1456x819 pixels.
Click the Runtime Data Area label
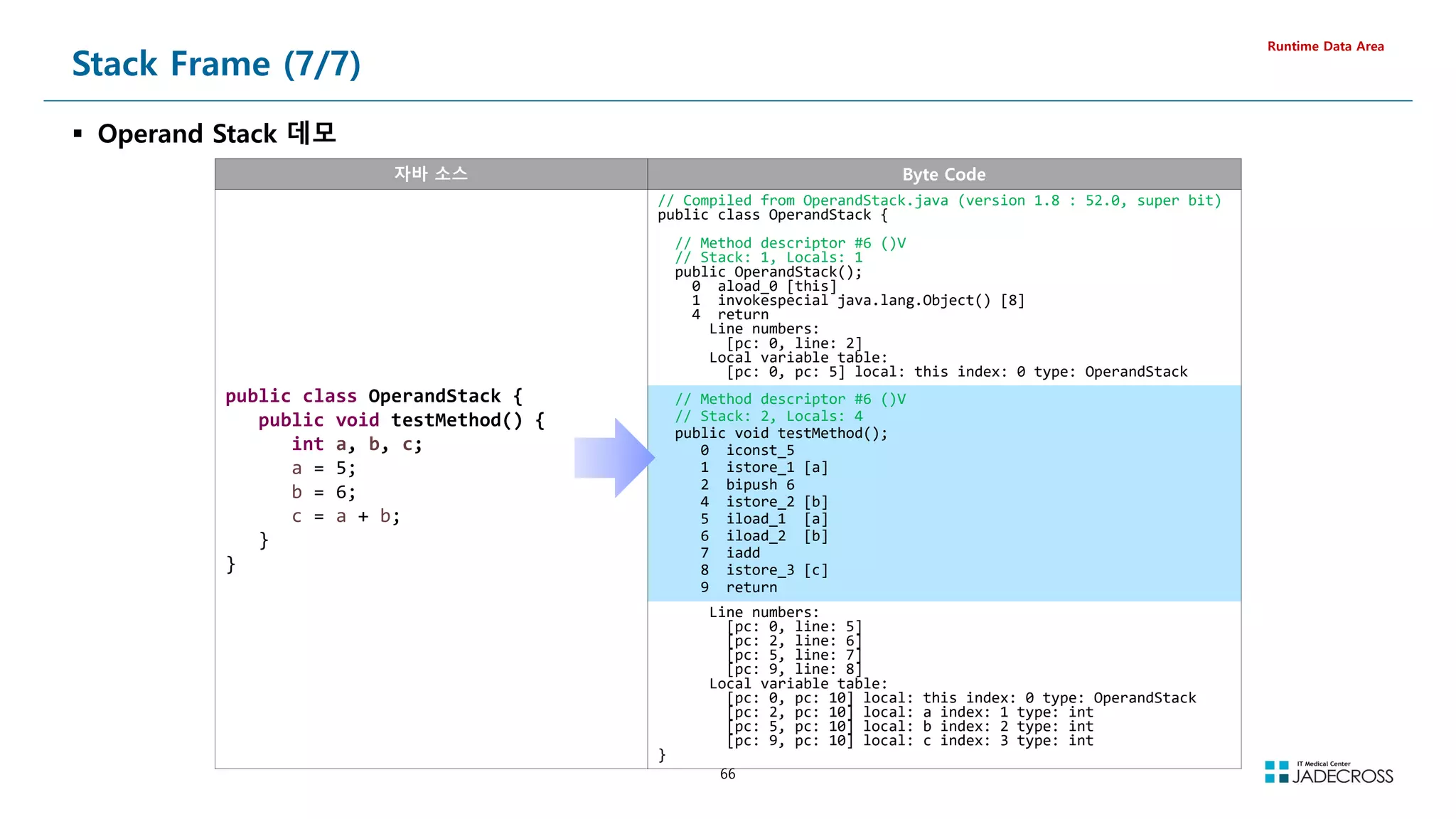tap(1325, 46)
